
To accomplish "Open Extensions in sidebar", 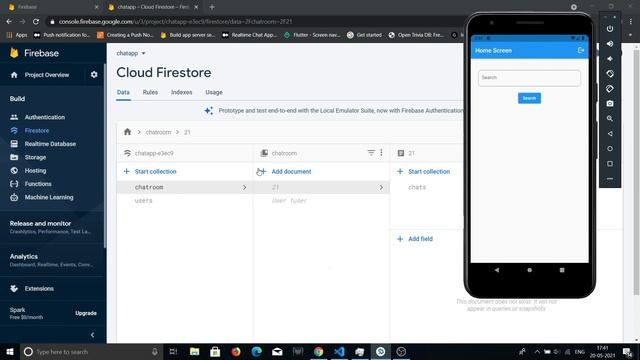I will pos(39,289).
